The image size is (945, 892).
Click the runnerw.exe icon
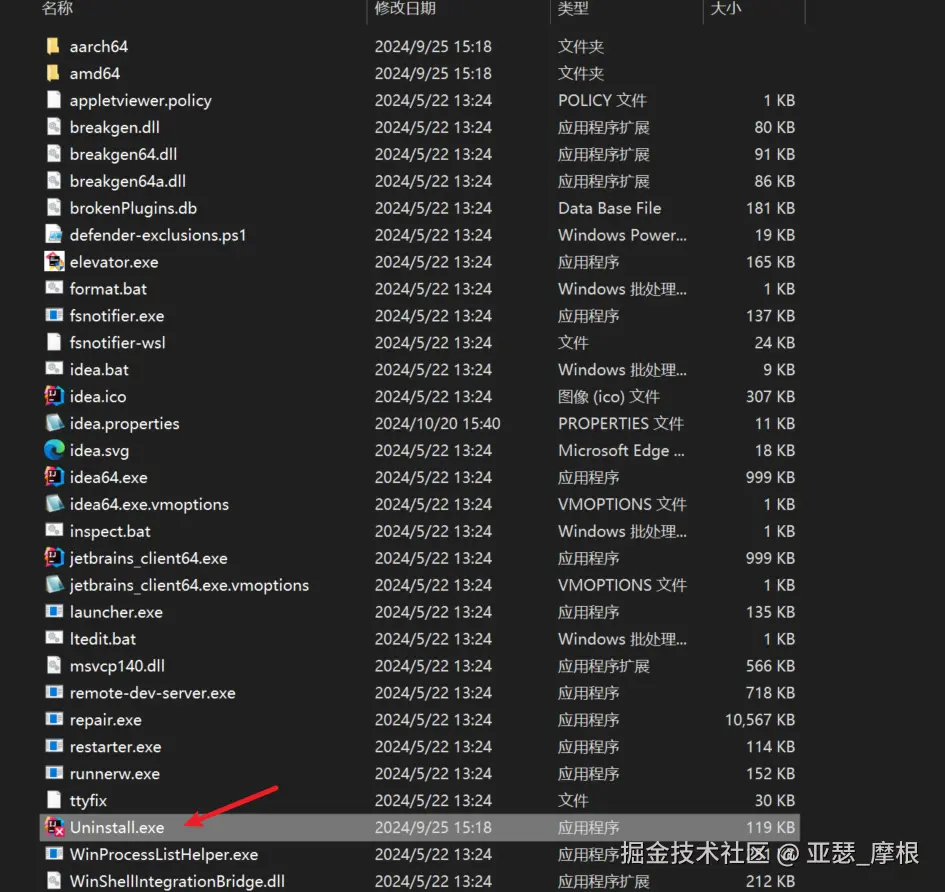[54, 773]
